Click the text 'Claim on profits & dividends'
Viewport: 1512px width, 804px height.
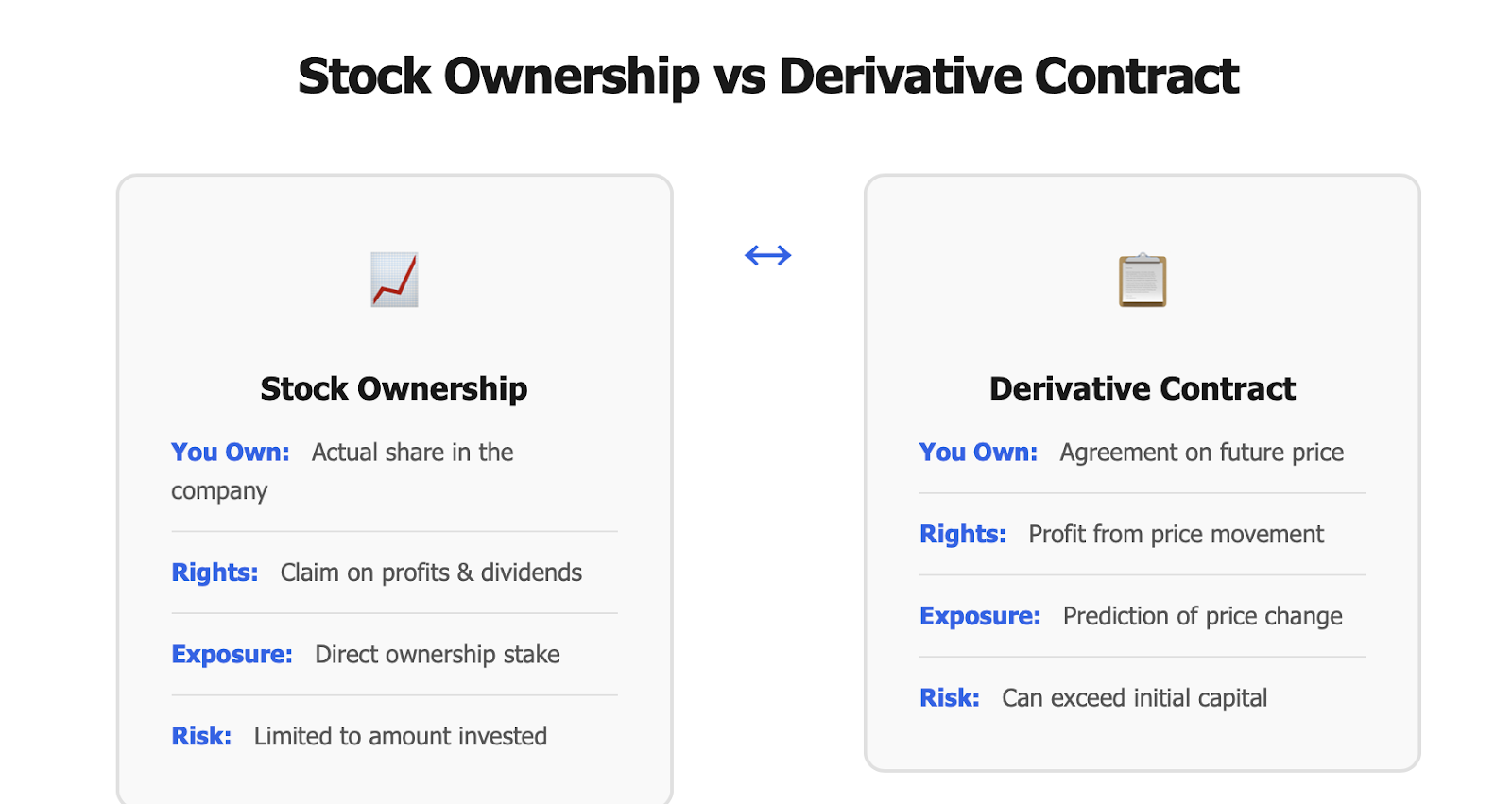pyautogui.click(x=431, y=573)
